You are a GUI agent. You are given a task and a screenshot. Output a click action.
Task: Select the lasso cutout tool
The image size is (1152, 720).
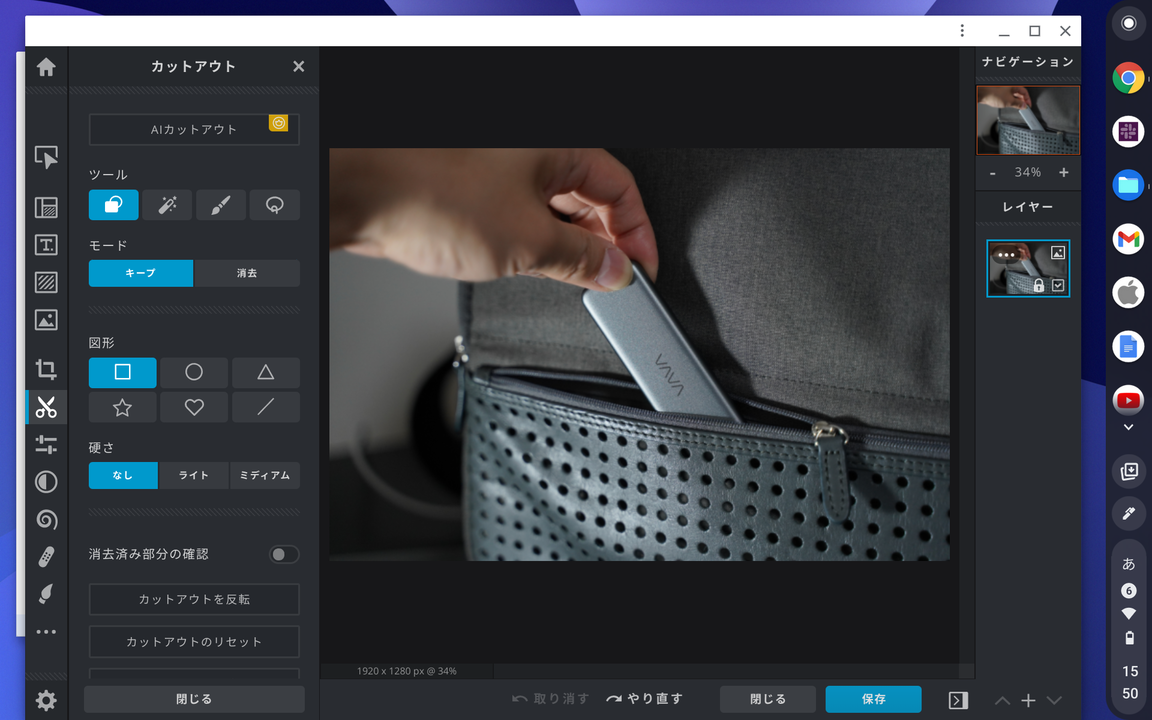pos(274,205)
